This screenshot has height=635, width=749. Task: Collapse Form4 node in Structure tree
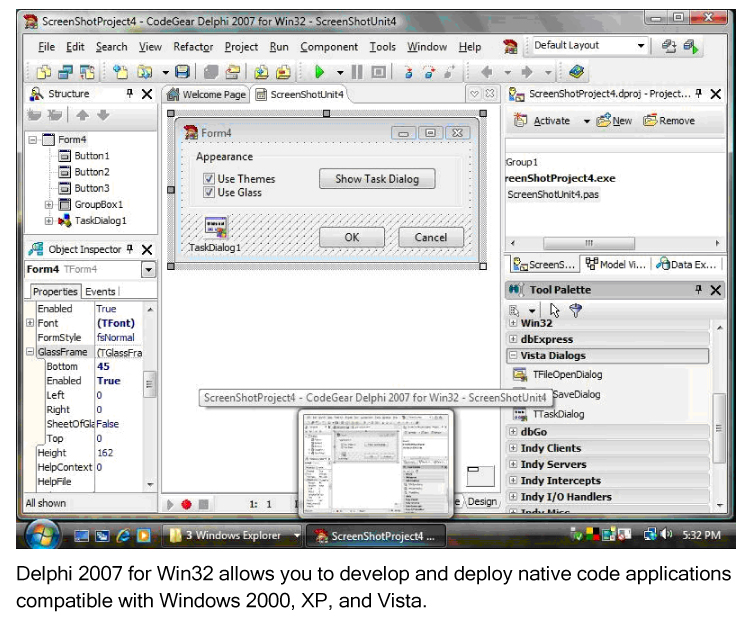tap(32, 140)
